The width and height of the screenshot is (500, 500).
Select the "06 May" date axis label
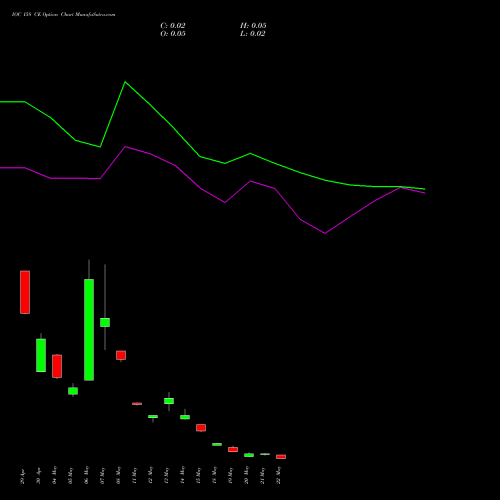[x=87, y=475]
